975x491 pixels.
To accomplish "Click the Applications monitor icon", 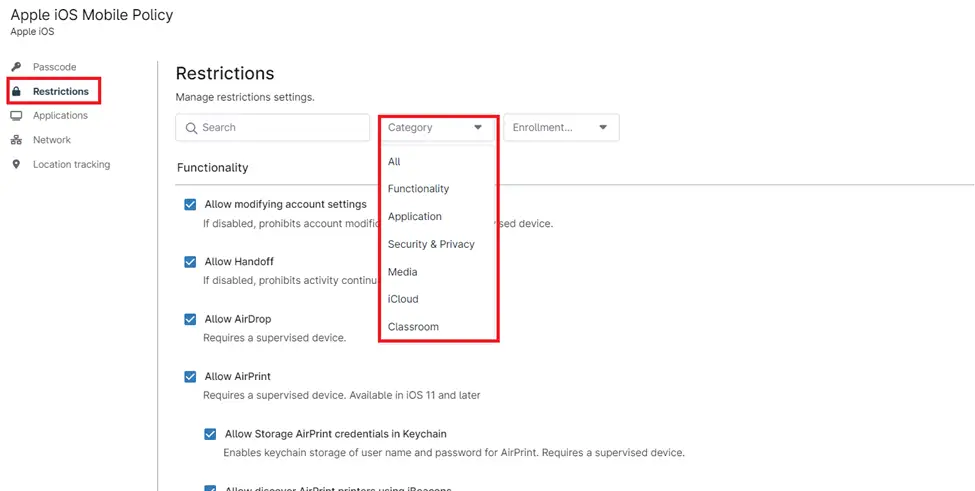I will tap(16, 116).
